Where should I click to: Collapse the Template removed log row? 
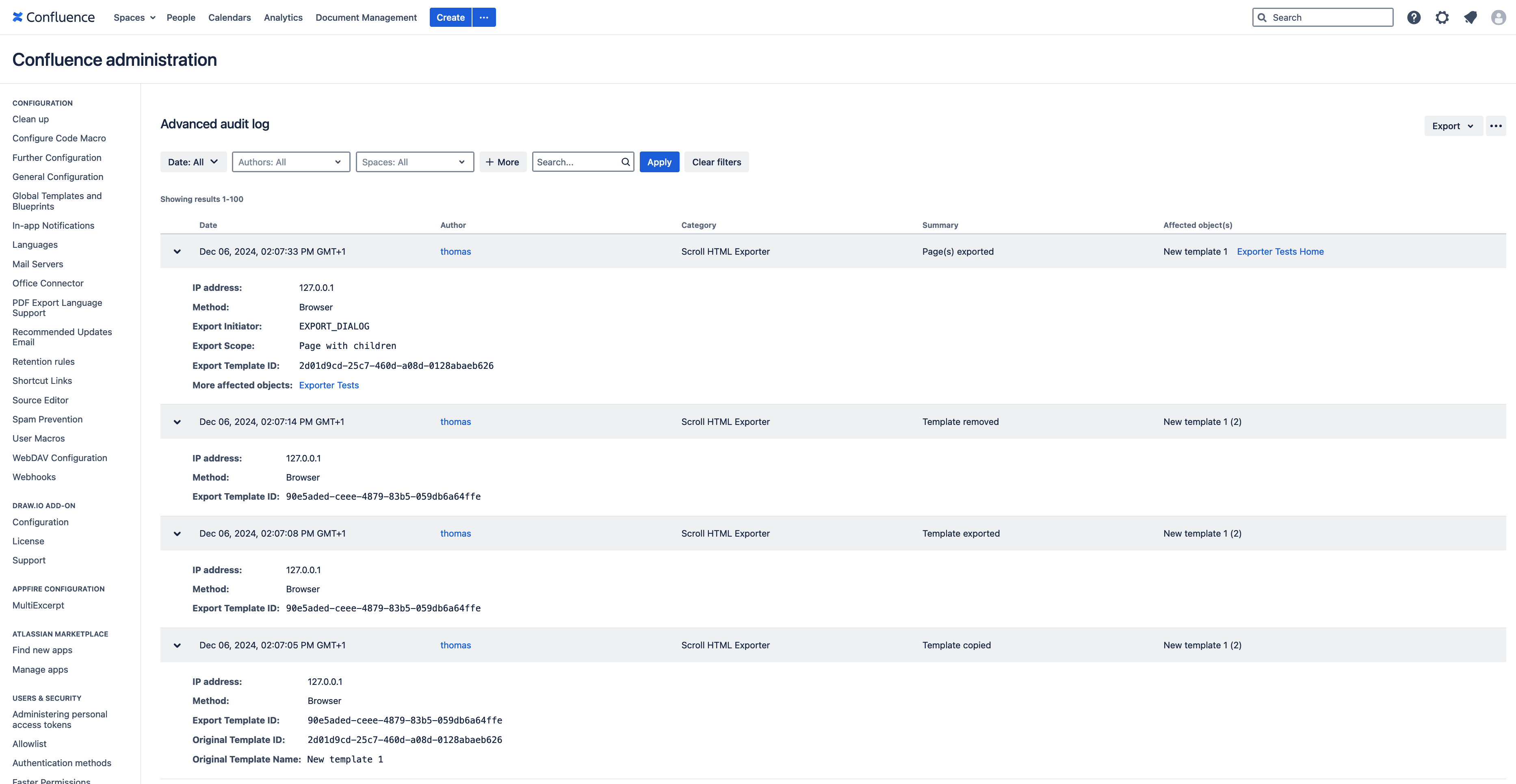[x=177, y=422]
